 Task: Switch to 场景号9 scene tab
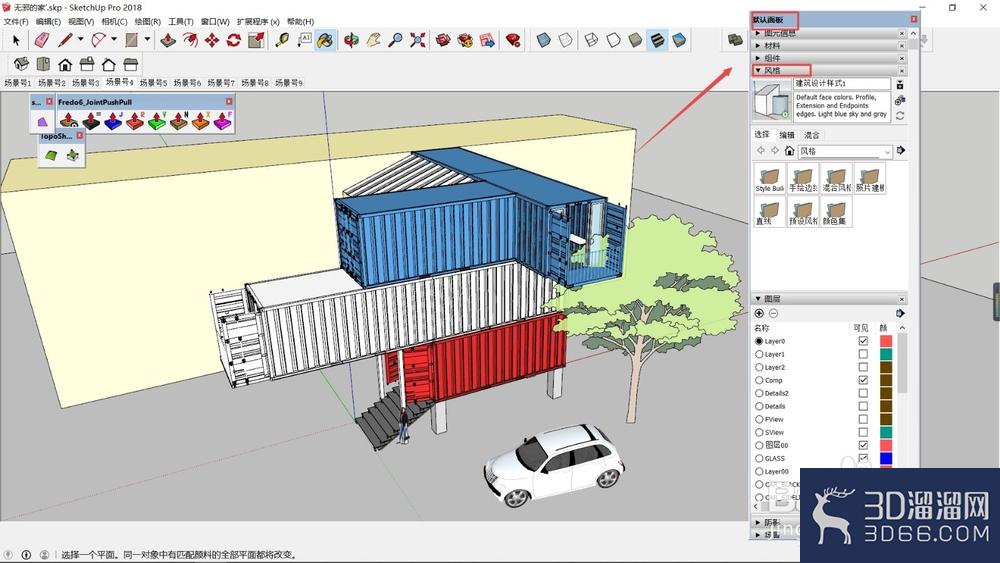289,83
